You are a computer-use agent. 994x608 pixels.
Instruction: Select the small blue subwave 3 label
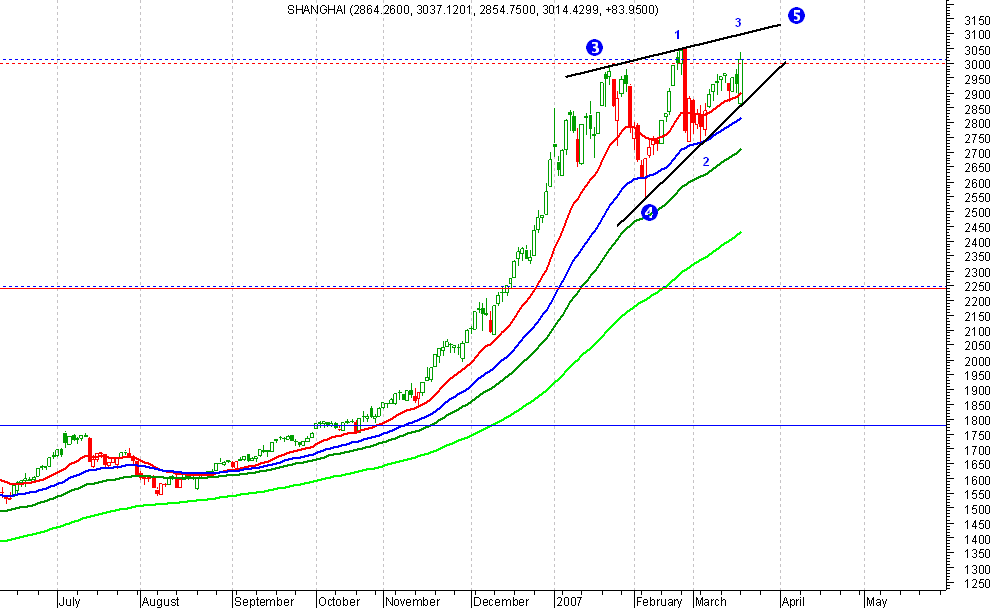(738, 22)
